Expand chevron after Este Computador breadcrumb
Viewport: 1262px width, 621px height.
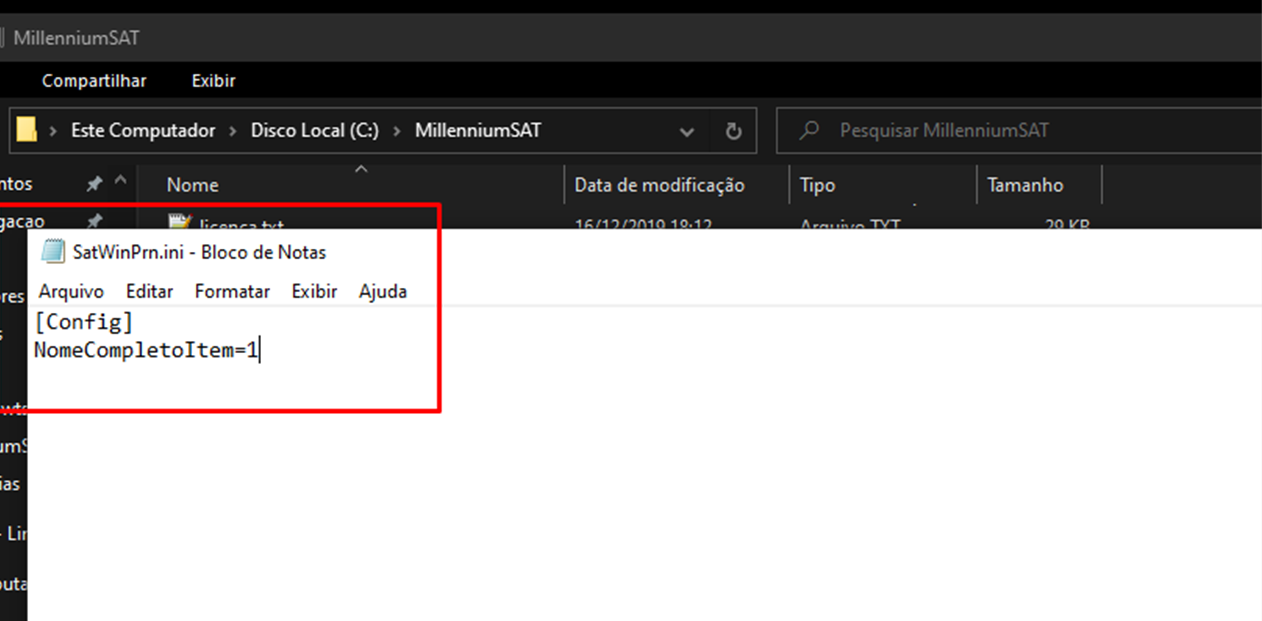233,131
